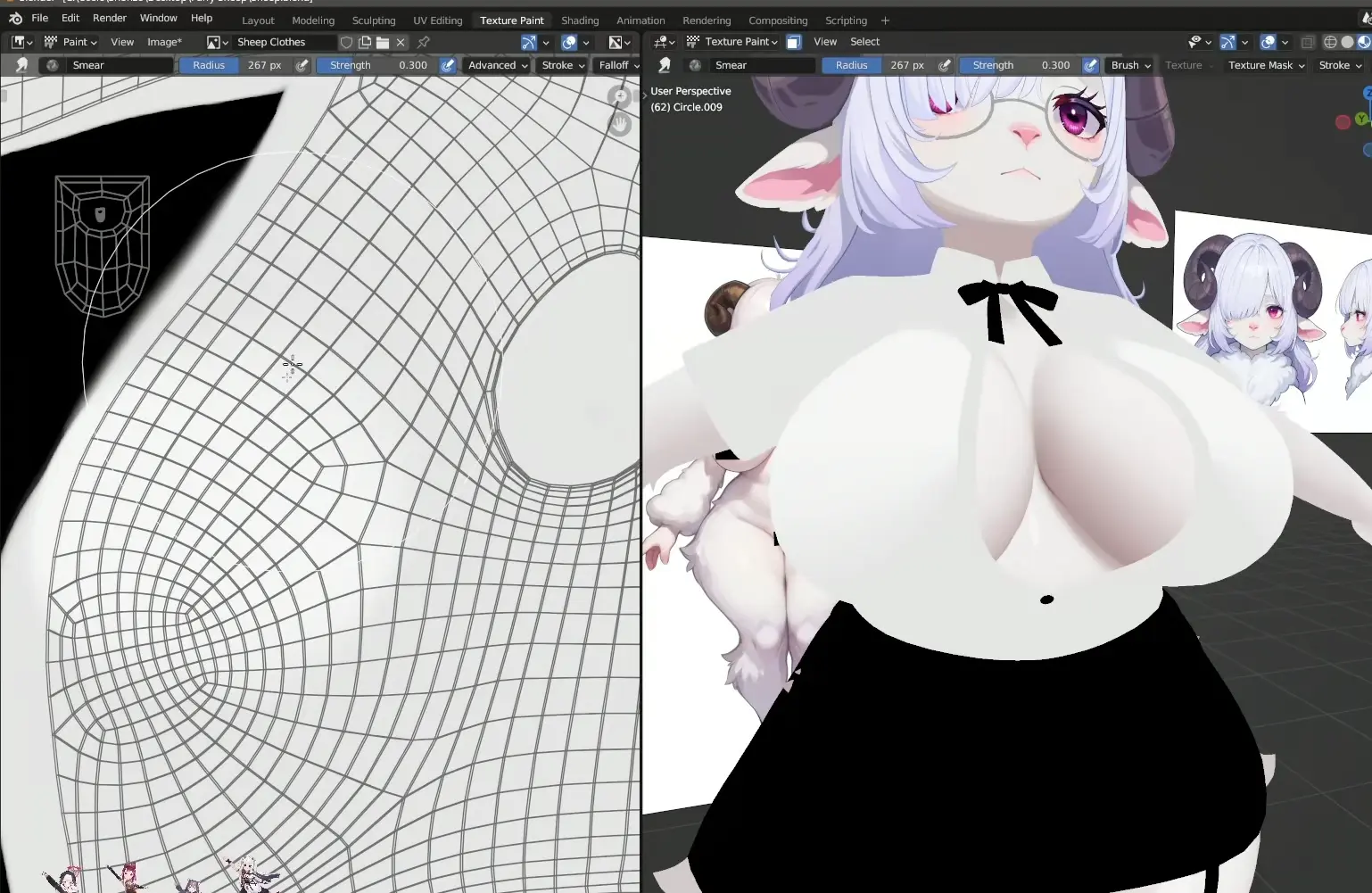Unlink the Sheep Clothes image
The height and width of the screenshot is (893, 1372).
[x=401, y=42]
